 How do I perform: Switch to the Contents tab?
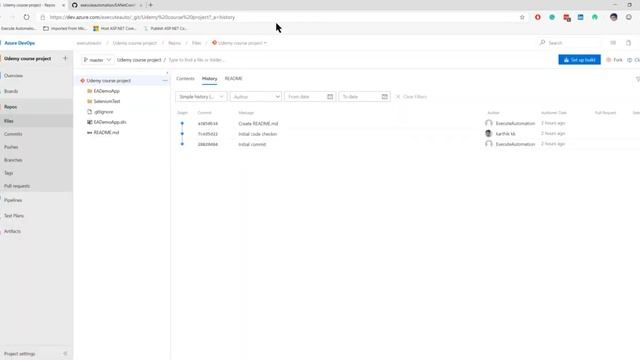(x=185, y=78)
